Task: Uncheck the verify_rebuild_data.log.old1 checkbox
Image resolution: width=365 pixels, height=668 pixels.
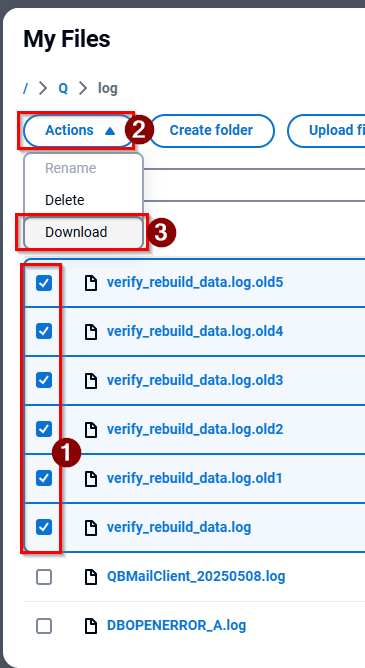Action: coord(44,478)
